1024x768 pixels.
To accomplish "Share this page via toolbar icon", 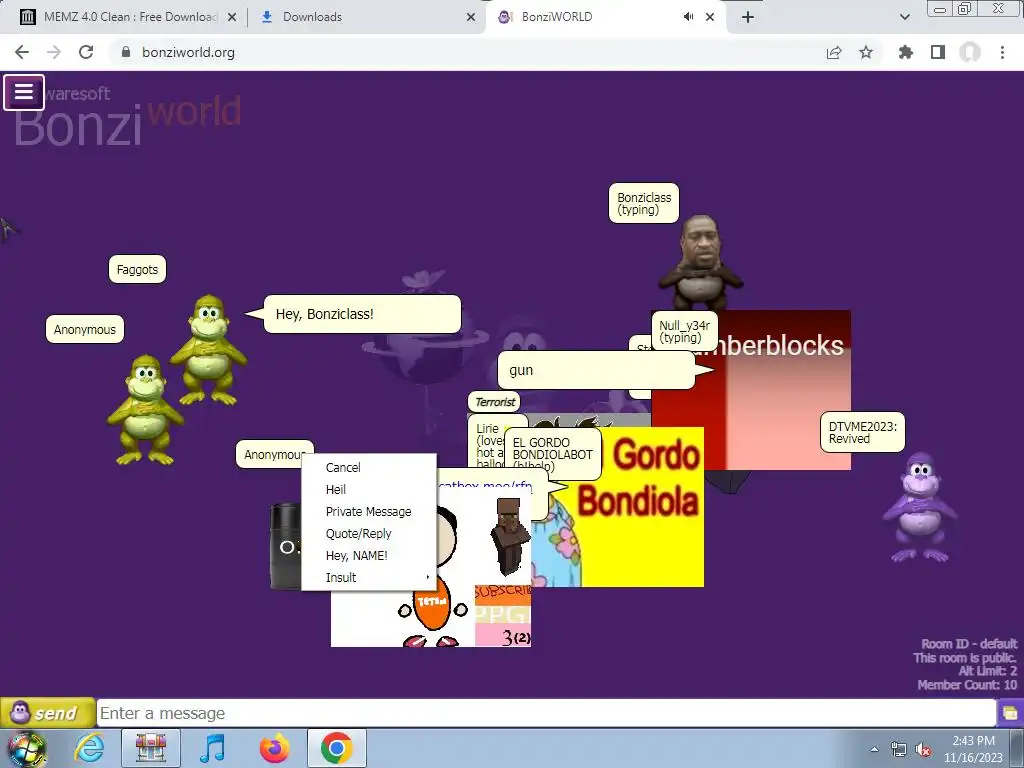I will (834, 52).
